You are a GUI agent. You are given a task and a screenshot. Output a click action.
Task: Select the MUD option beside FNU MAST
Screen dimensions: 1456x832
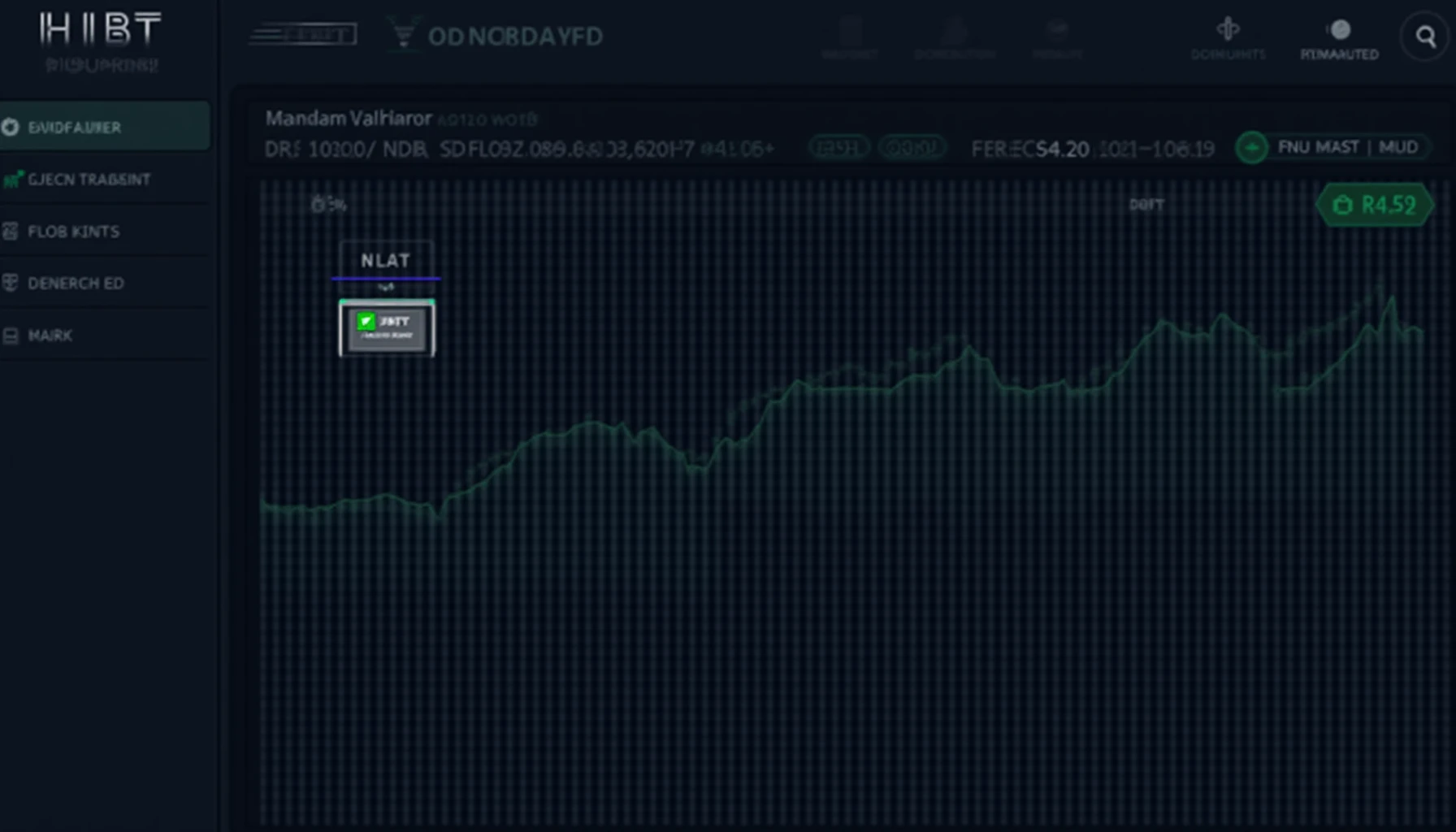1398,147
